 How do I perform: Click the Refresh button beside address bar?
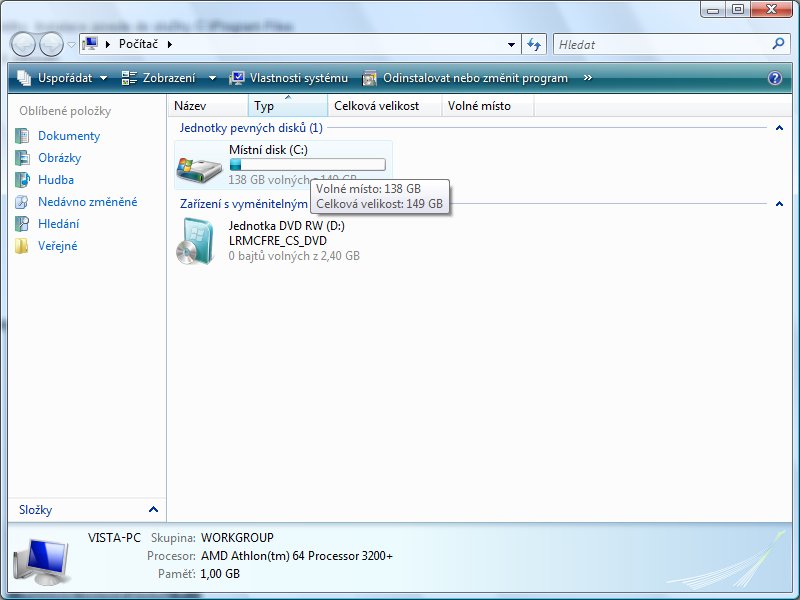click(x=534, y=44)
